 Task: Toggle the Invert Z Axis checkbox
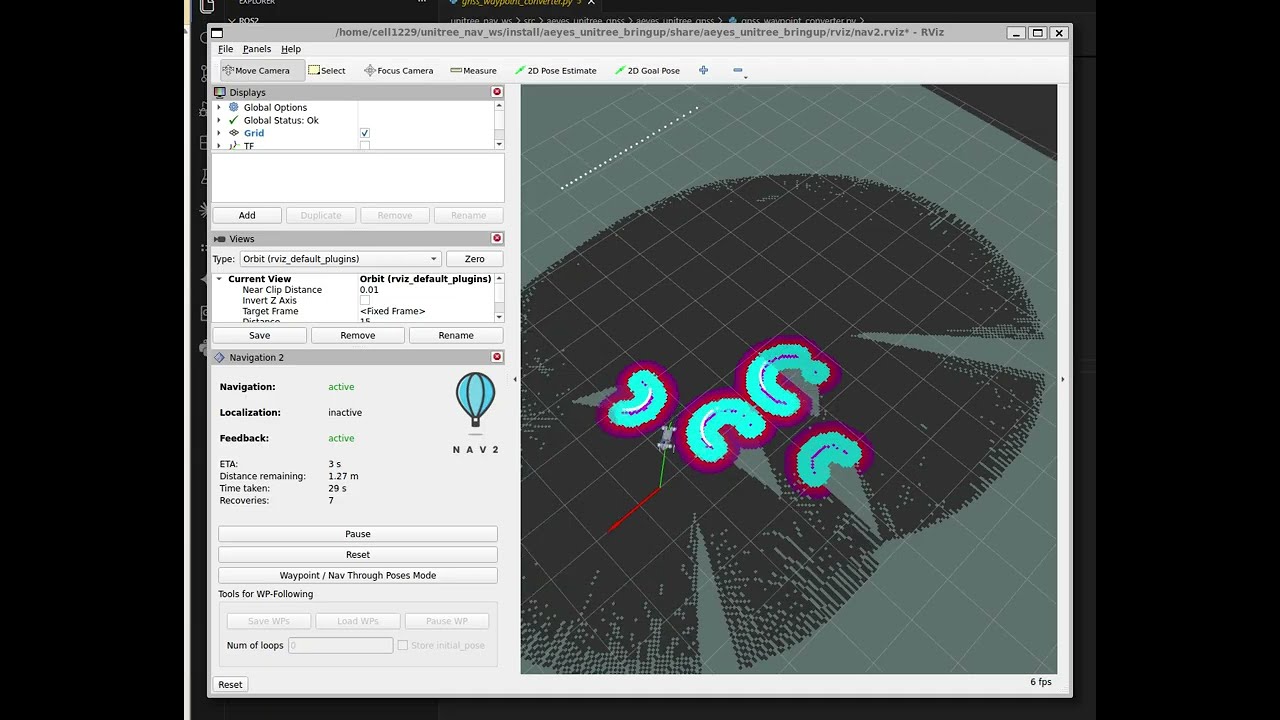(x=365, y=300)
